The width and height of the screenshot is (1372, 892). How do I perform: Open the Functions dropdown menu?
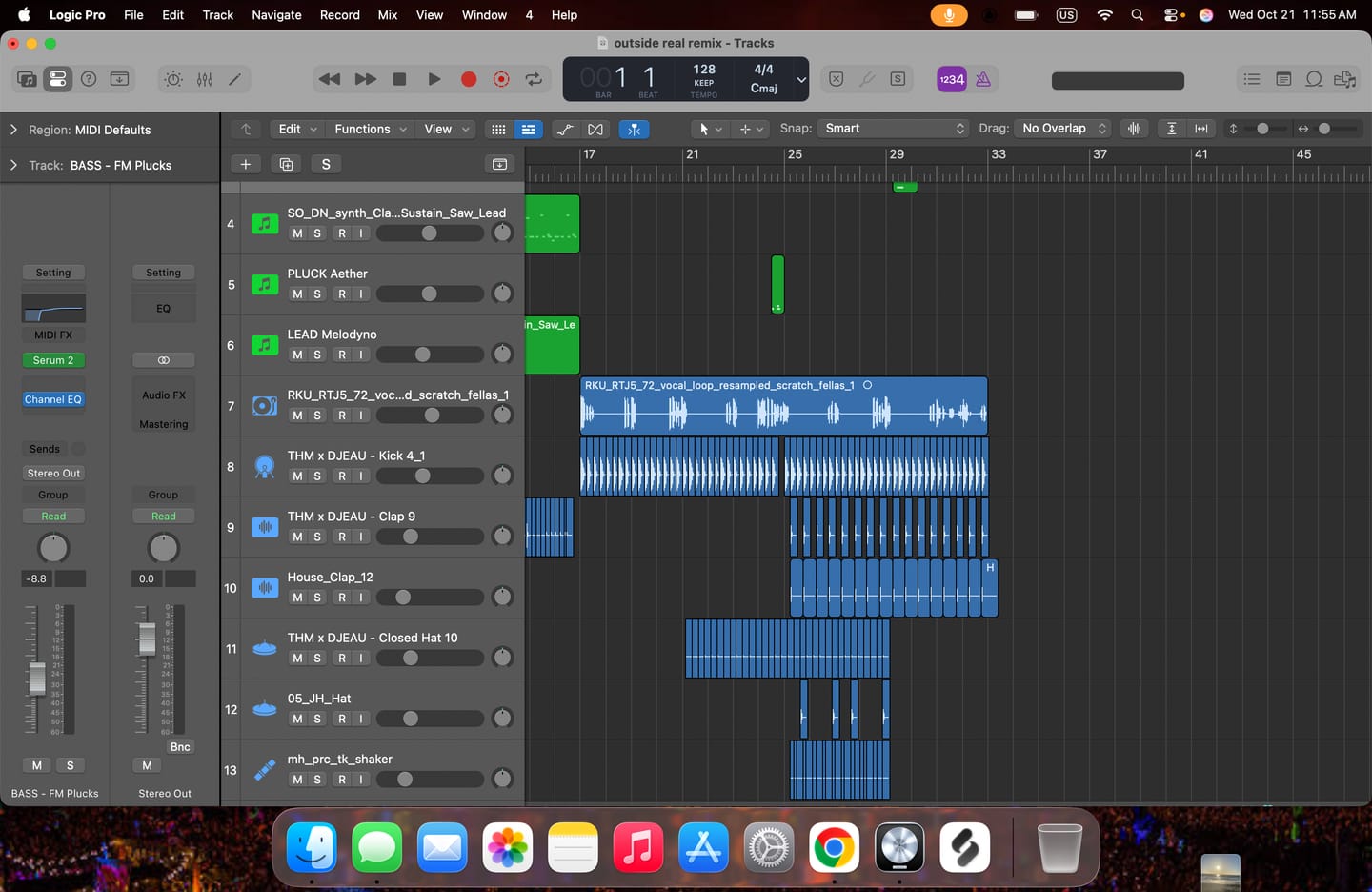click(x=371, y=129)
